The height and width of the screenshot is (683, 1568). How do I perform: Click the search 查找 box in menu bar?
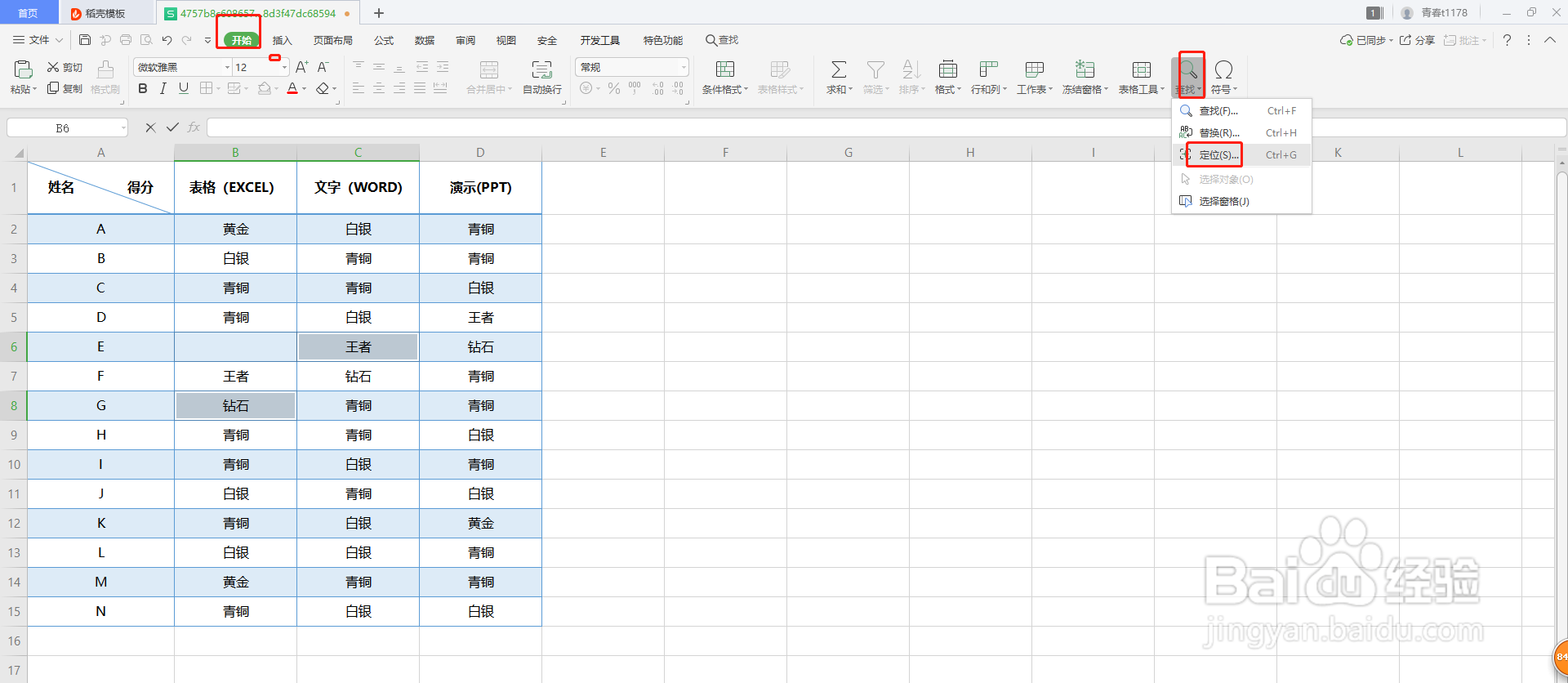coord(722,40)
